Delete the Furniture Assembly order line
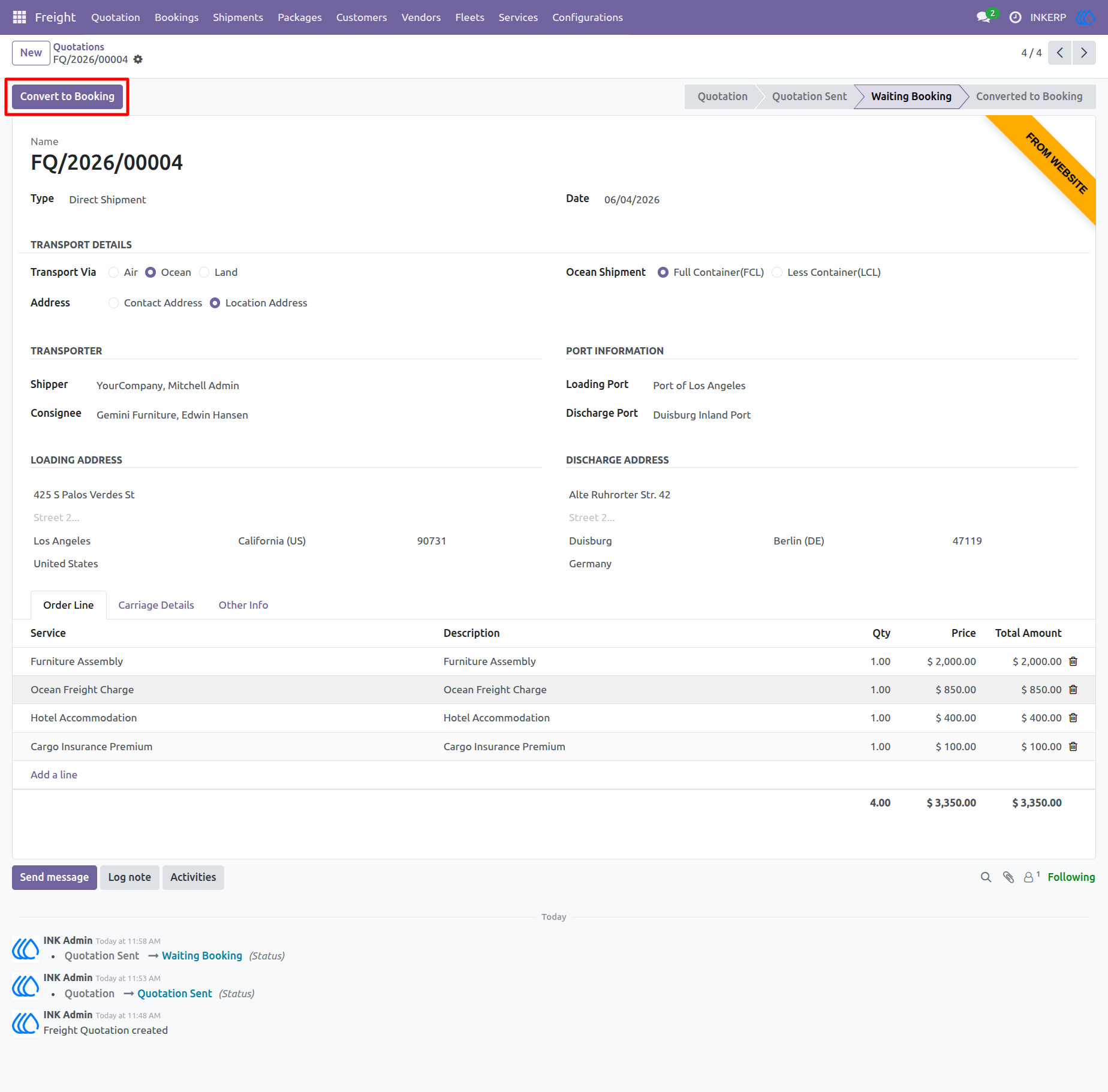Screen dimensions: 1108x1092 click(1073, 661)
